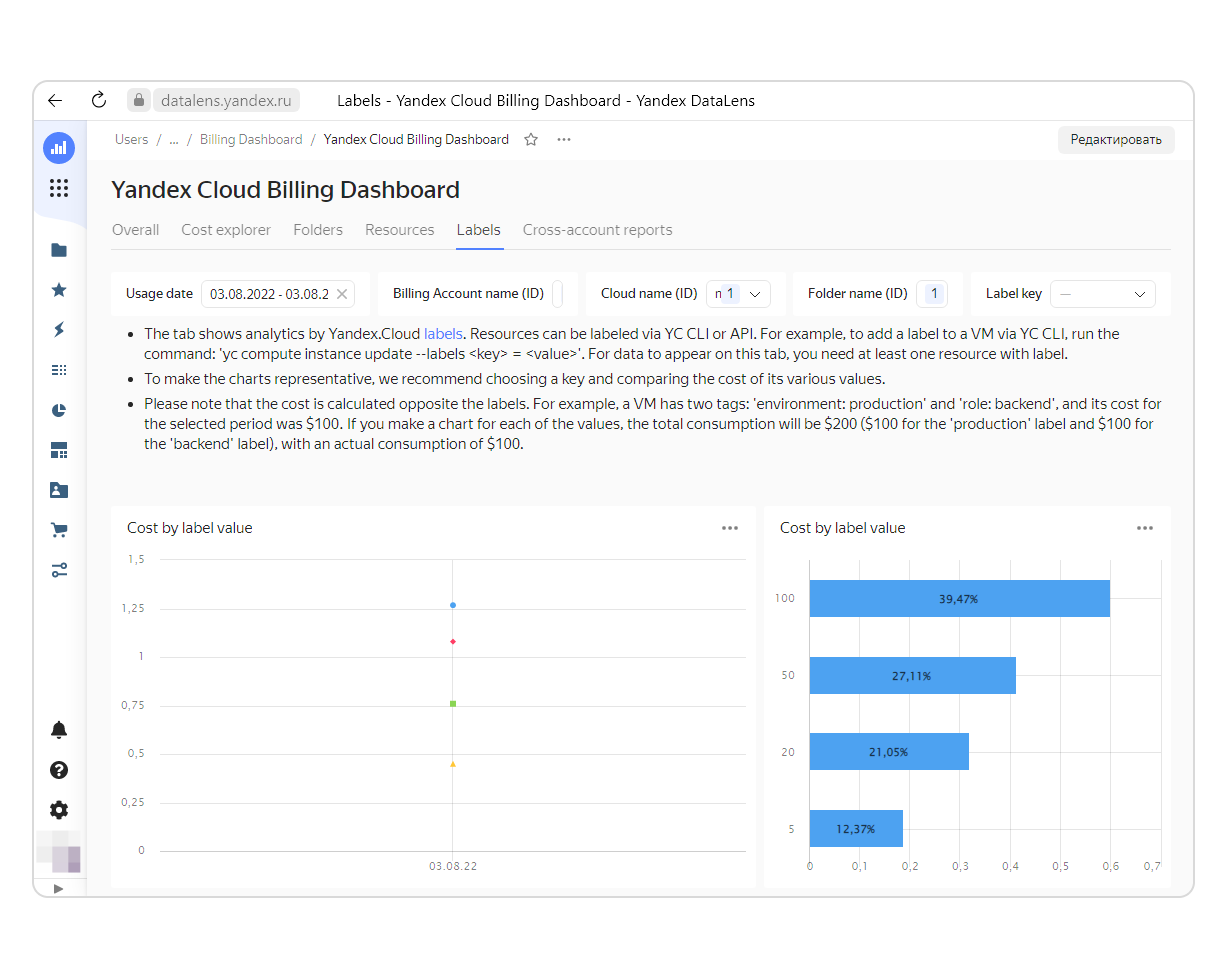Viewport: 1227px width, 978px height.
Task: Click the user avatar in sidebar
Action: (59, 851)
